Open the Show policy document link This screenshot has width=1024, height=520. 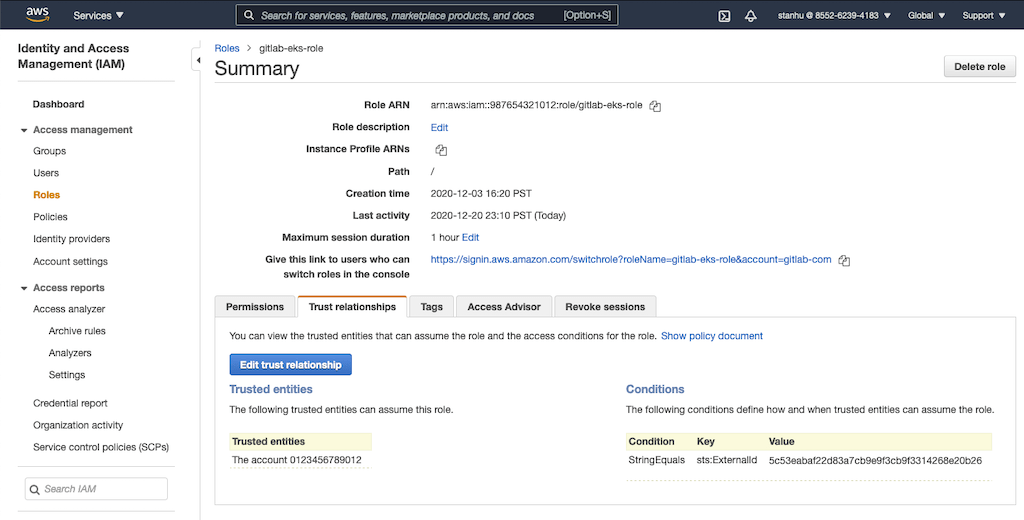click(x=711, y=336)
